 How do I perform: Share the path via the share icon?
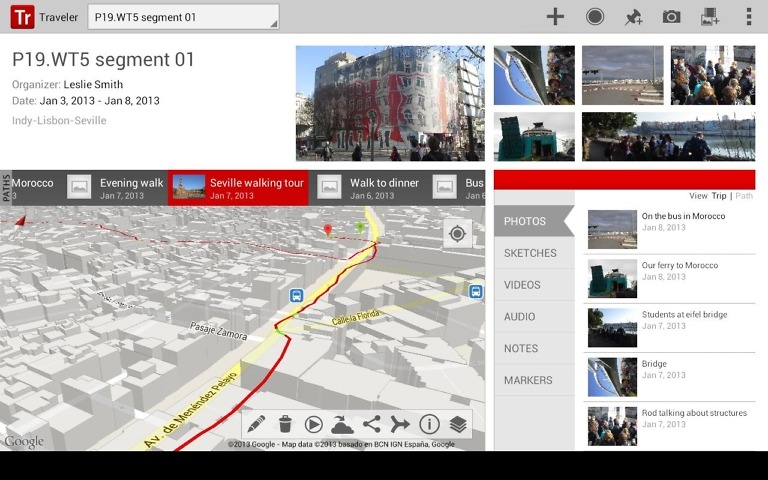pos(371,424)
